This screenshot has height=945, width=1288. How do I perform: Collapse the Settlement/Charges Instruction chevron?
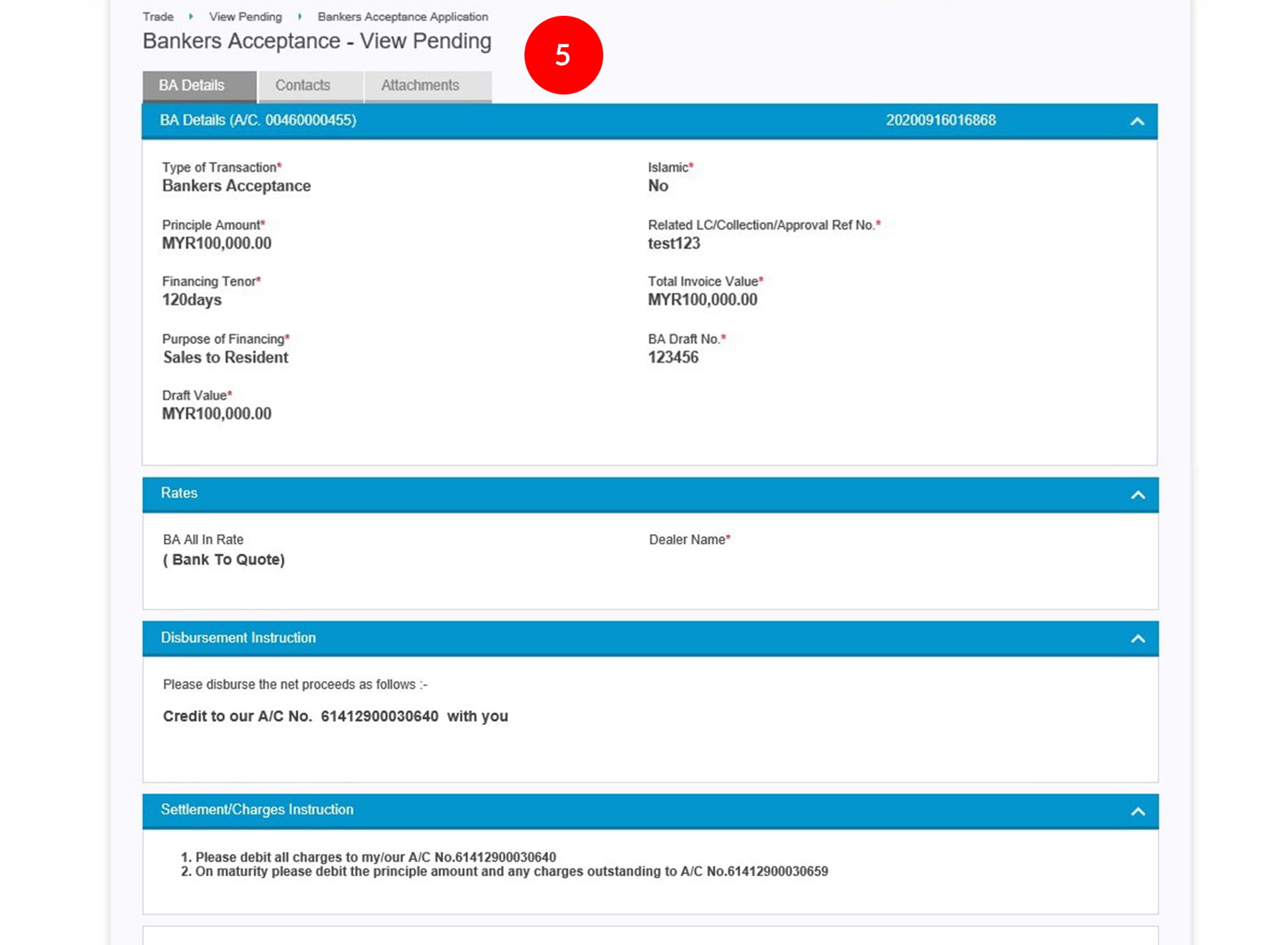pos(1137,811)
